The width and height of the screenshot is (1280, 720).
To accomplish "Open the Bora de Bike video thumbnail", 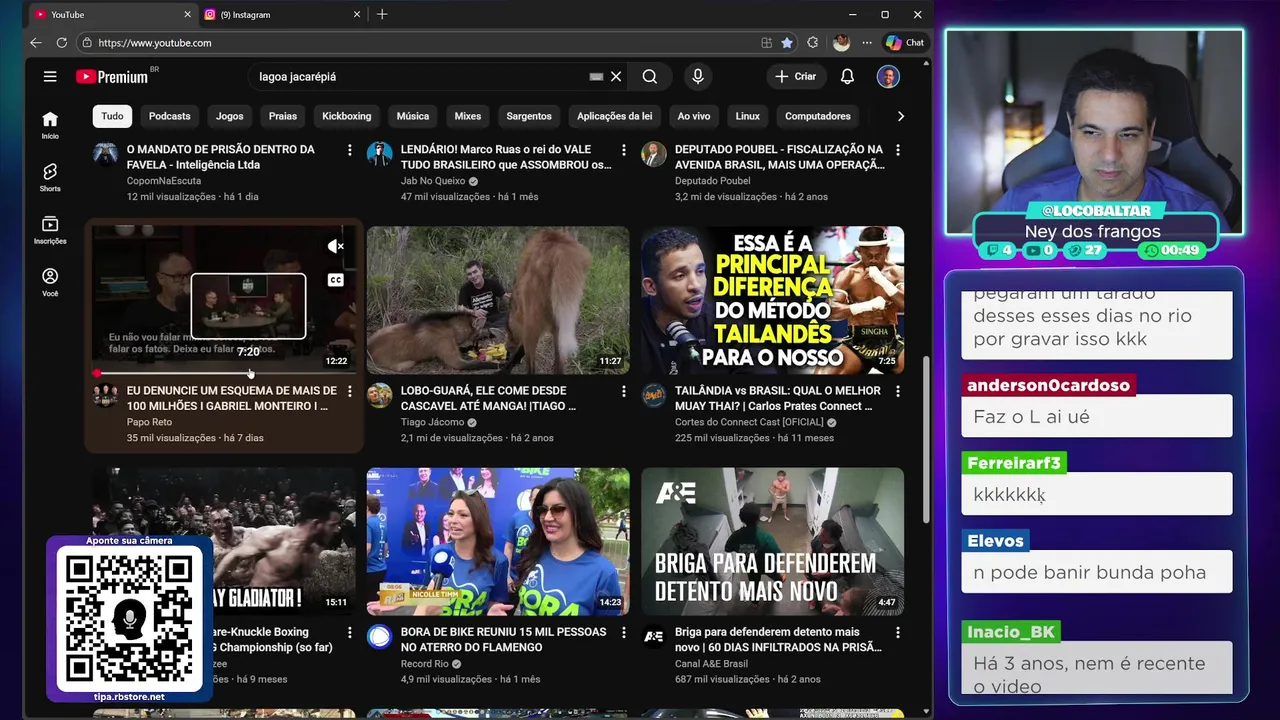I will (498, 541).
